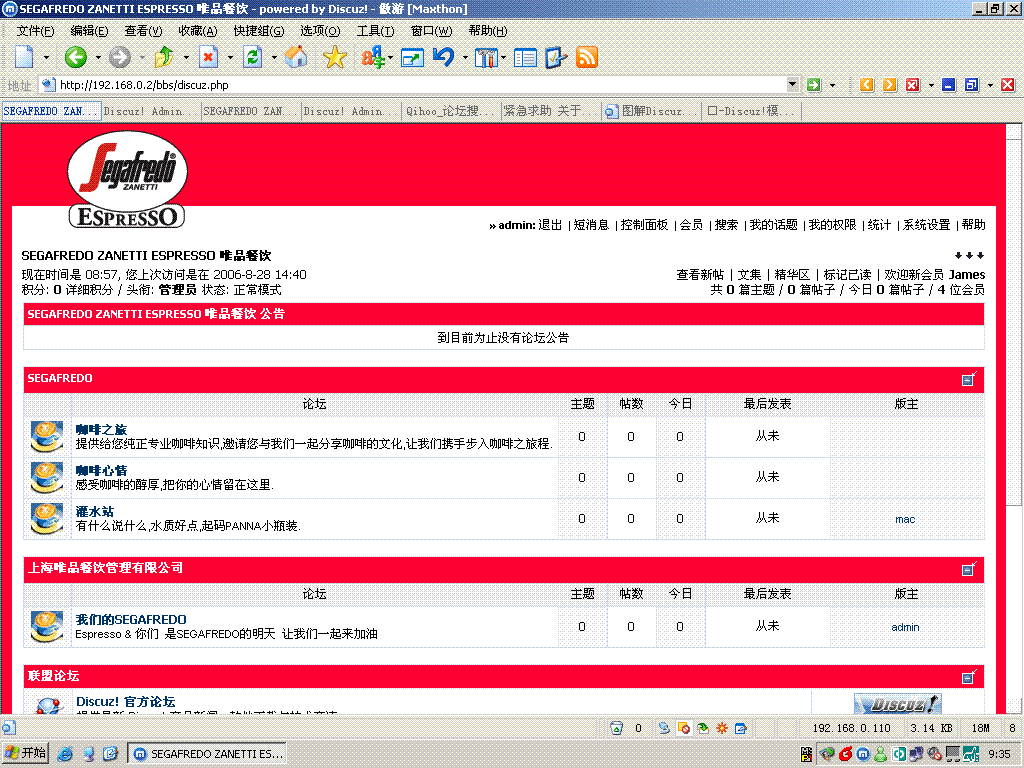Click the New page toolbar icon

[24, 57]
